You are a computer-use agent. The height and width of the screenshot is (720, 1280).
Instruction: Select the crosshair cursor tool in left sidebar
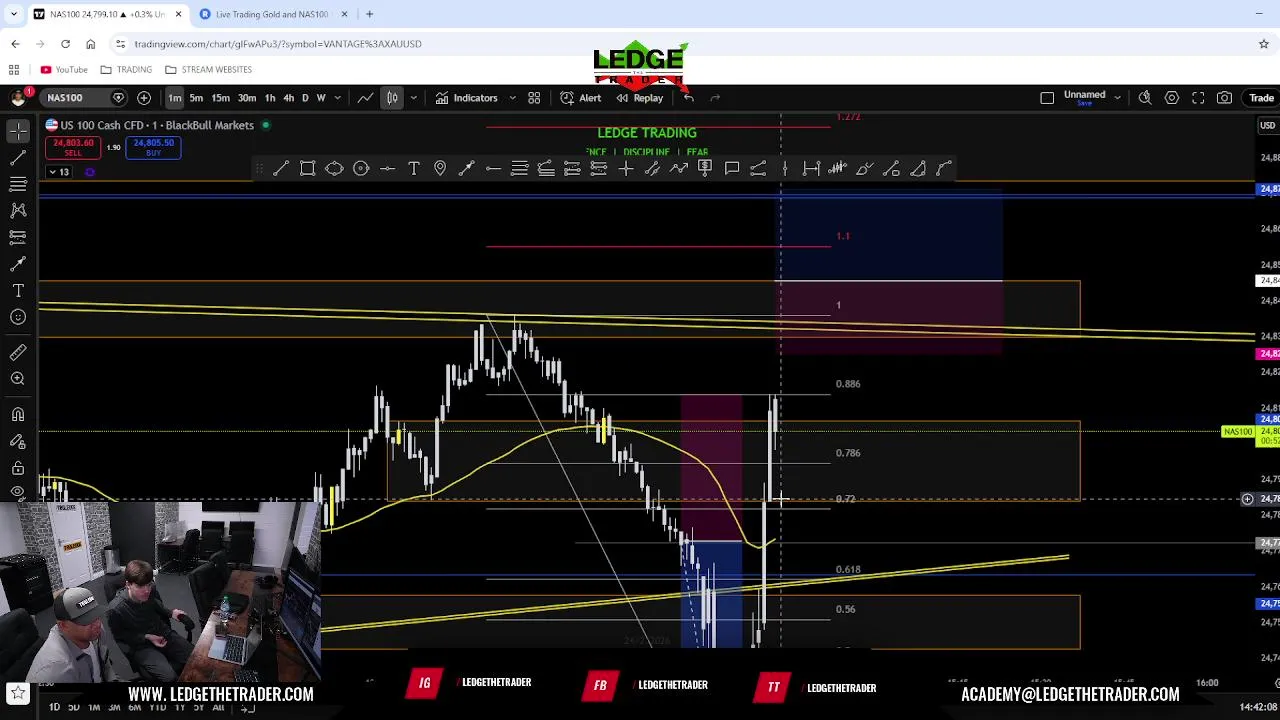tap(18, 131)
